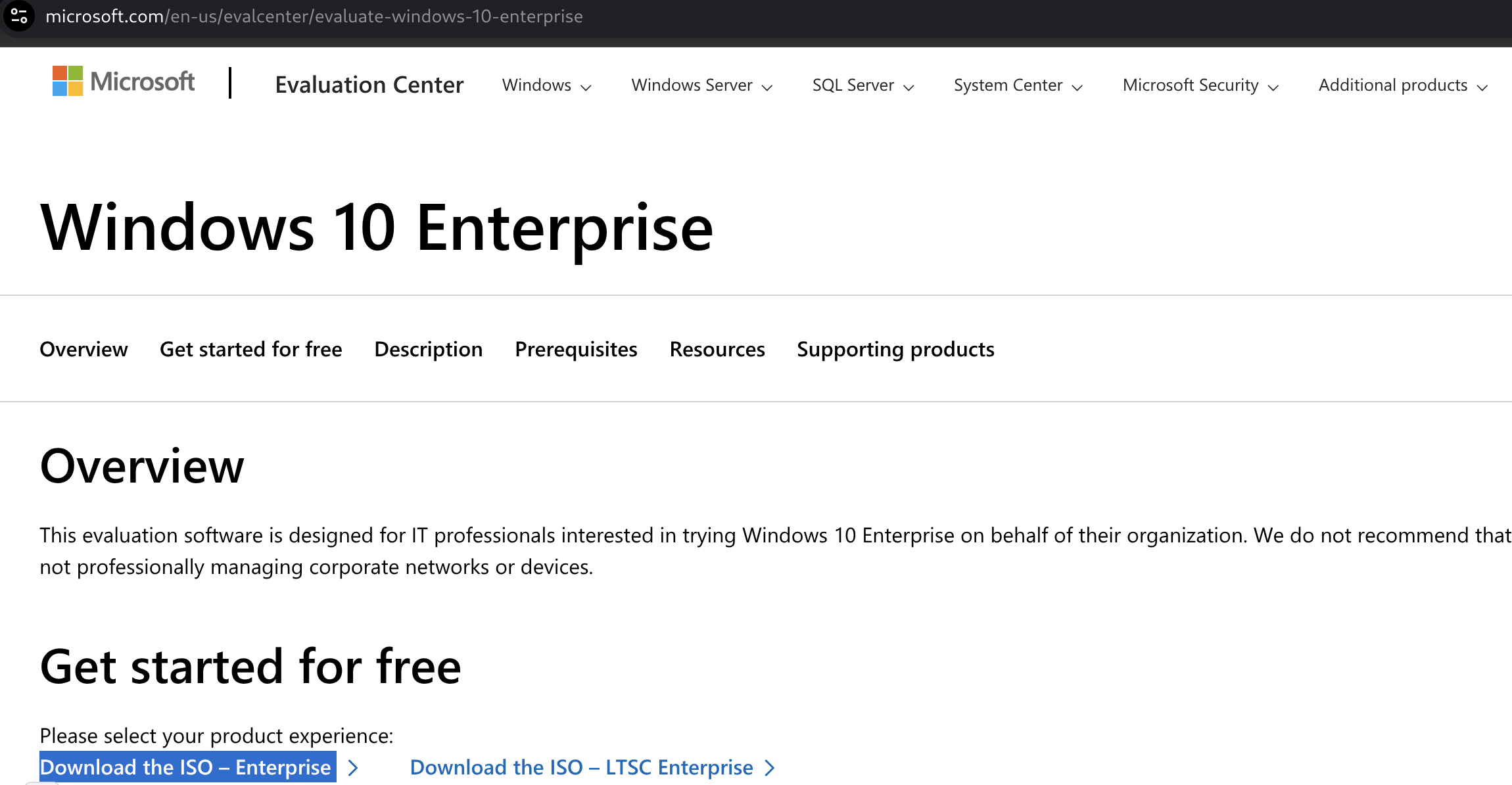Click the Microsoft logo
Image resolution: width=1512 pixels, height=785 pixels.
(124, 82)
